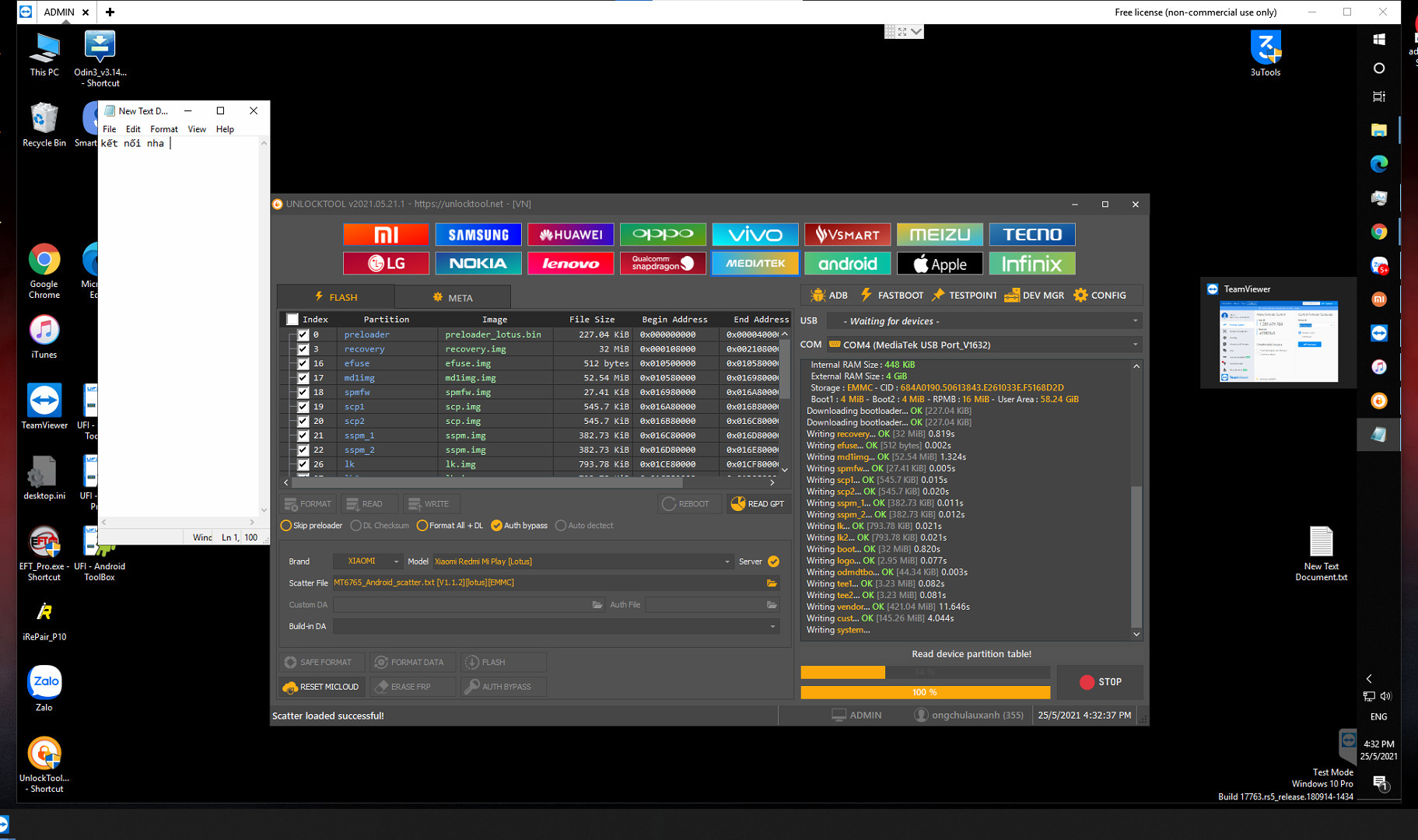Click the RESET MICLOUD button
This screenshot has height=840, width=1418.
coord(321,687)
